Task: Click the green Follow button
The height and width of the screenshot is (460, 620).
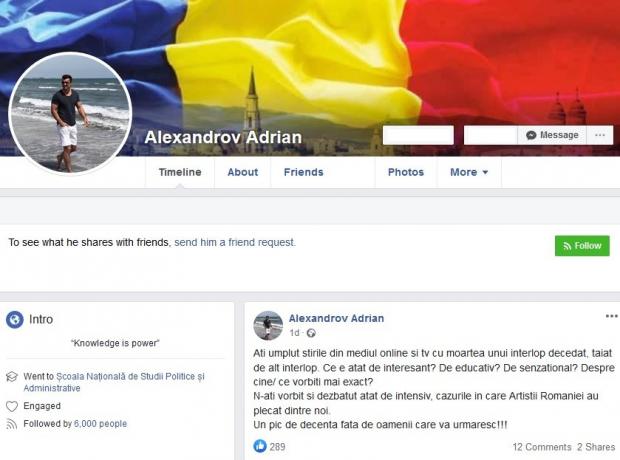Action: pyautogui.click(x=582, y=246)
